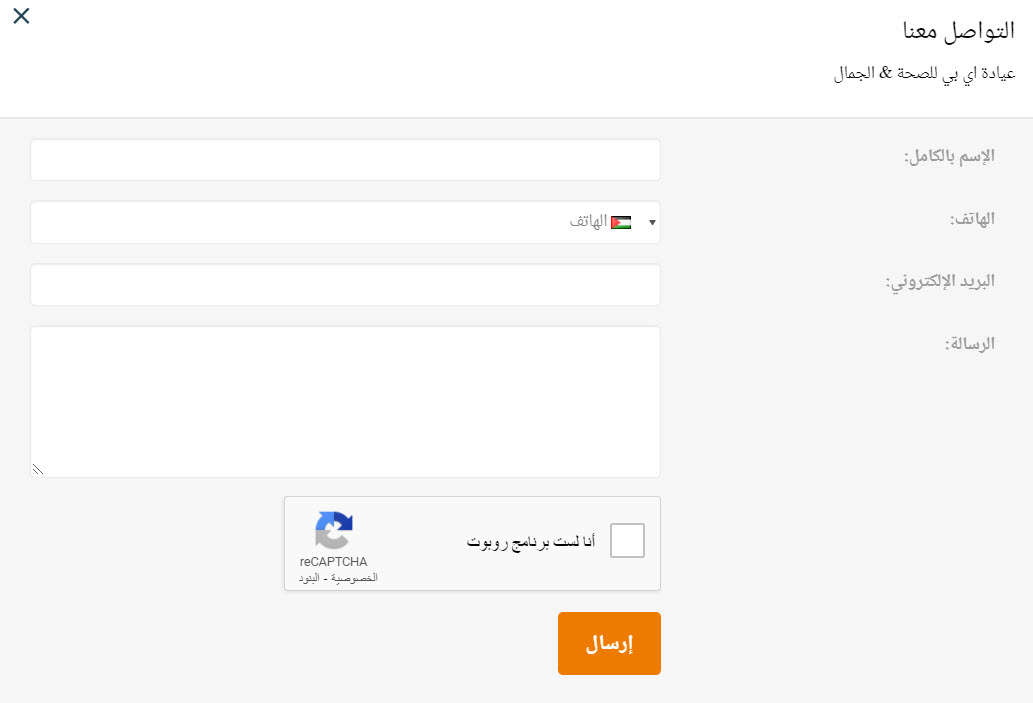Click the الإسم بالكامل field label

tap(949, 157)
